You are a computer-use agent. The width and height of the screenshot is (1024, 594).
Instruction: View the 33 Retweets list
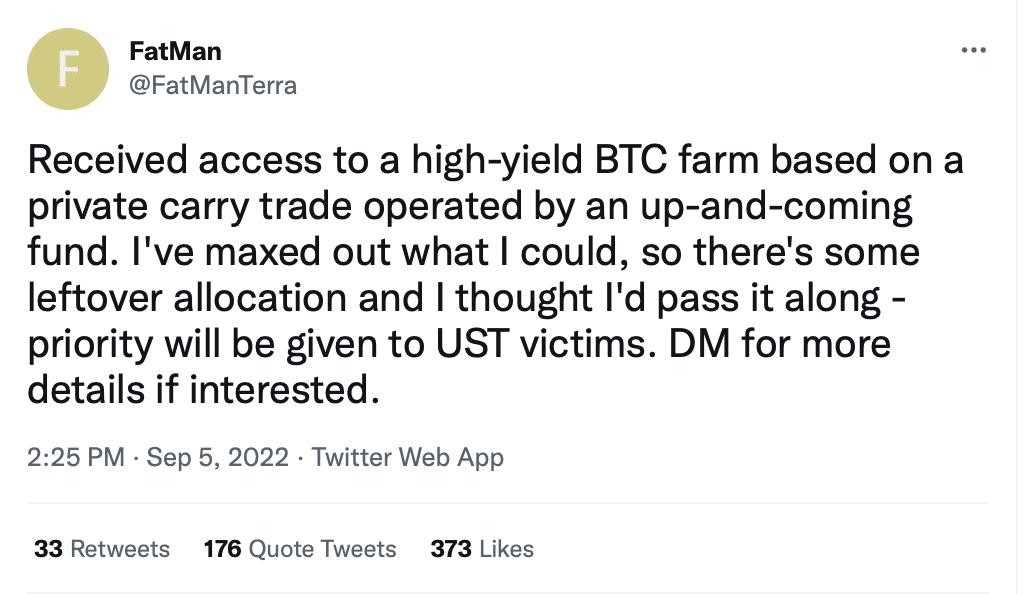coord(102,549)
